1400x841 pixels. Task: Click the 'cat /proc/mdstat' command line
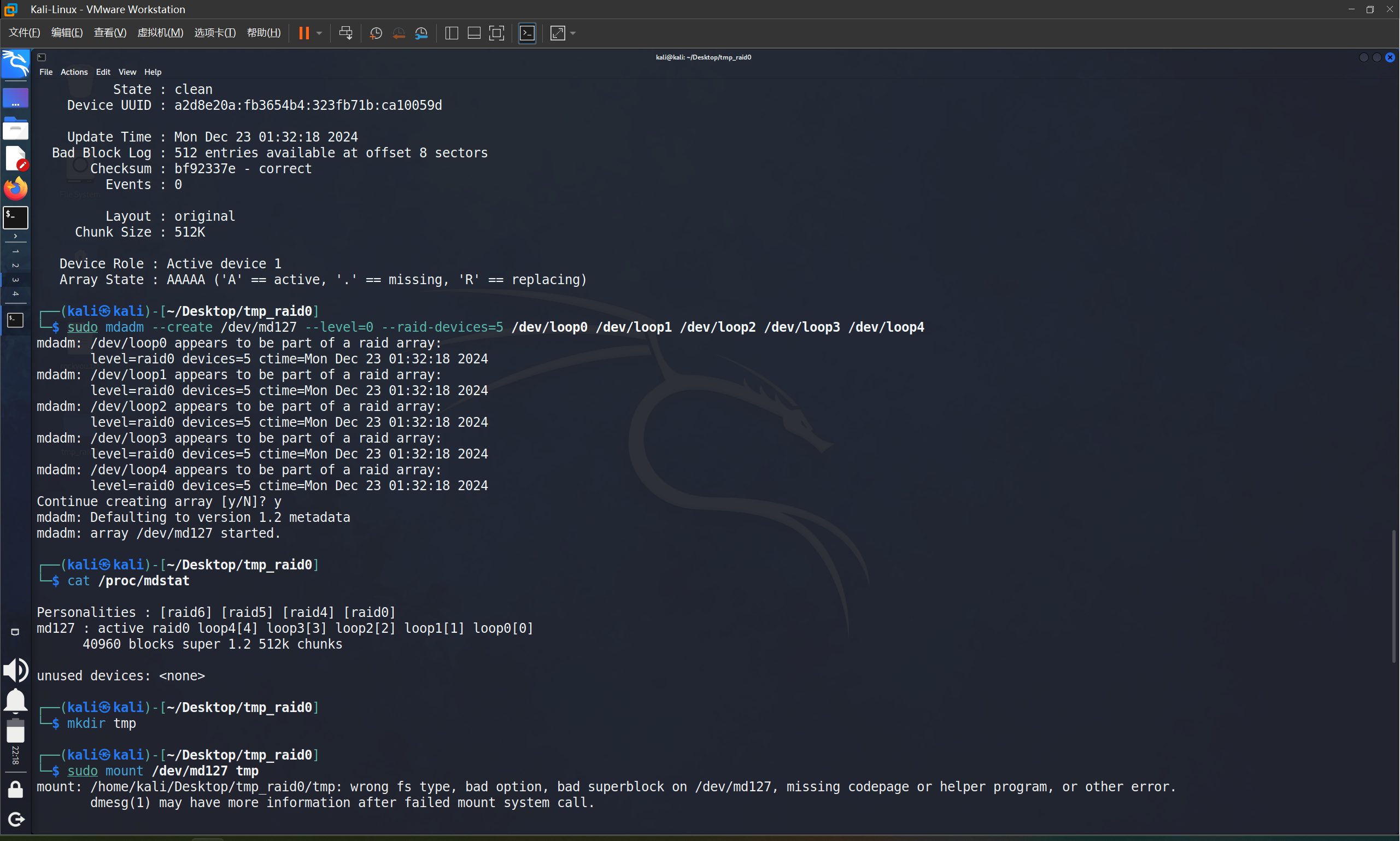[x=128, y=581]
